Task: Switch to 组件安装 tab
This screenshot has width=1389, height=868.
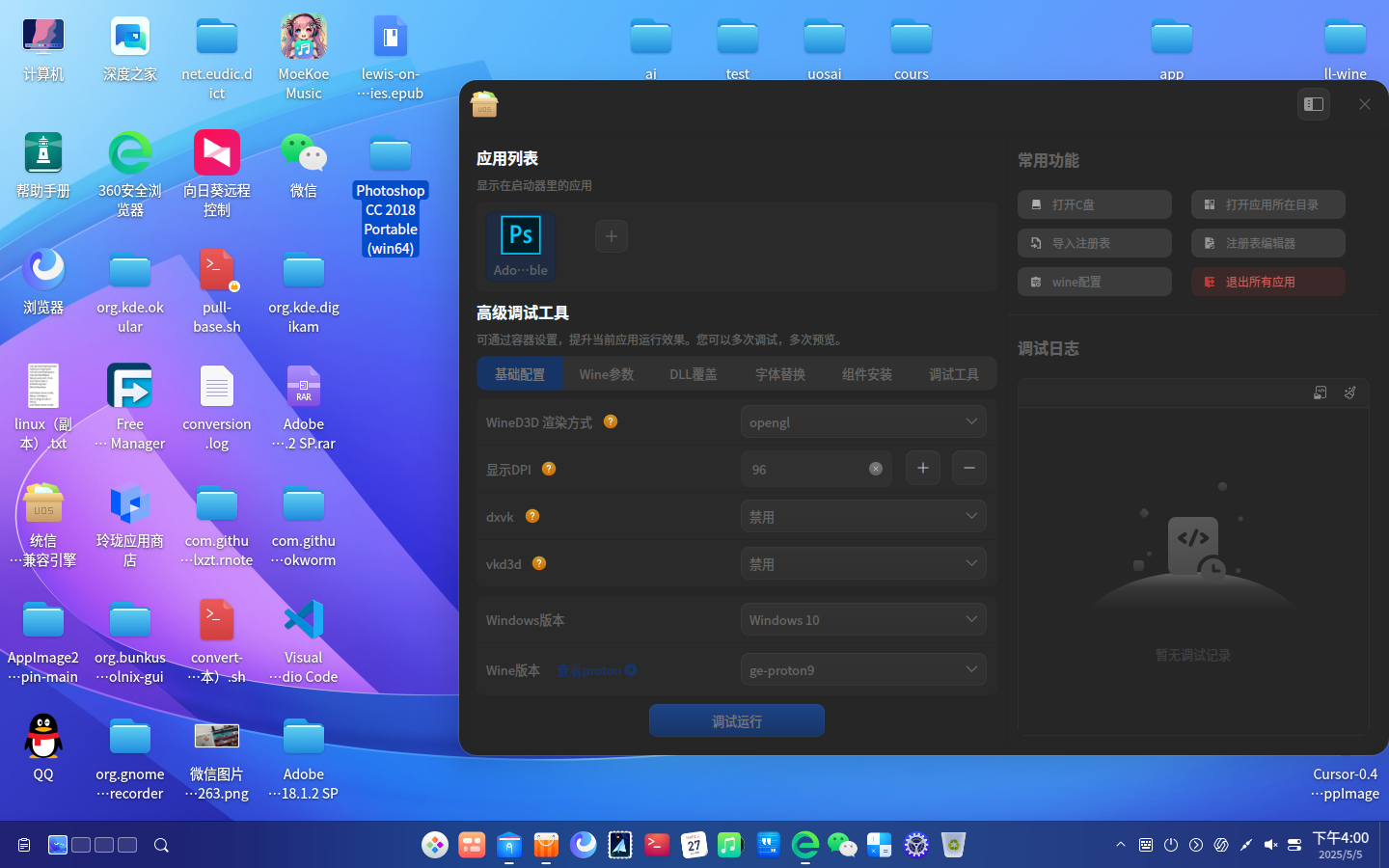Action: click(867, 374)
